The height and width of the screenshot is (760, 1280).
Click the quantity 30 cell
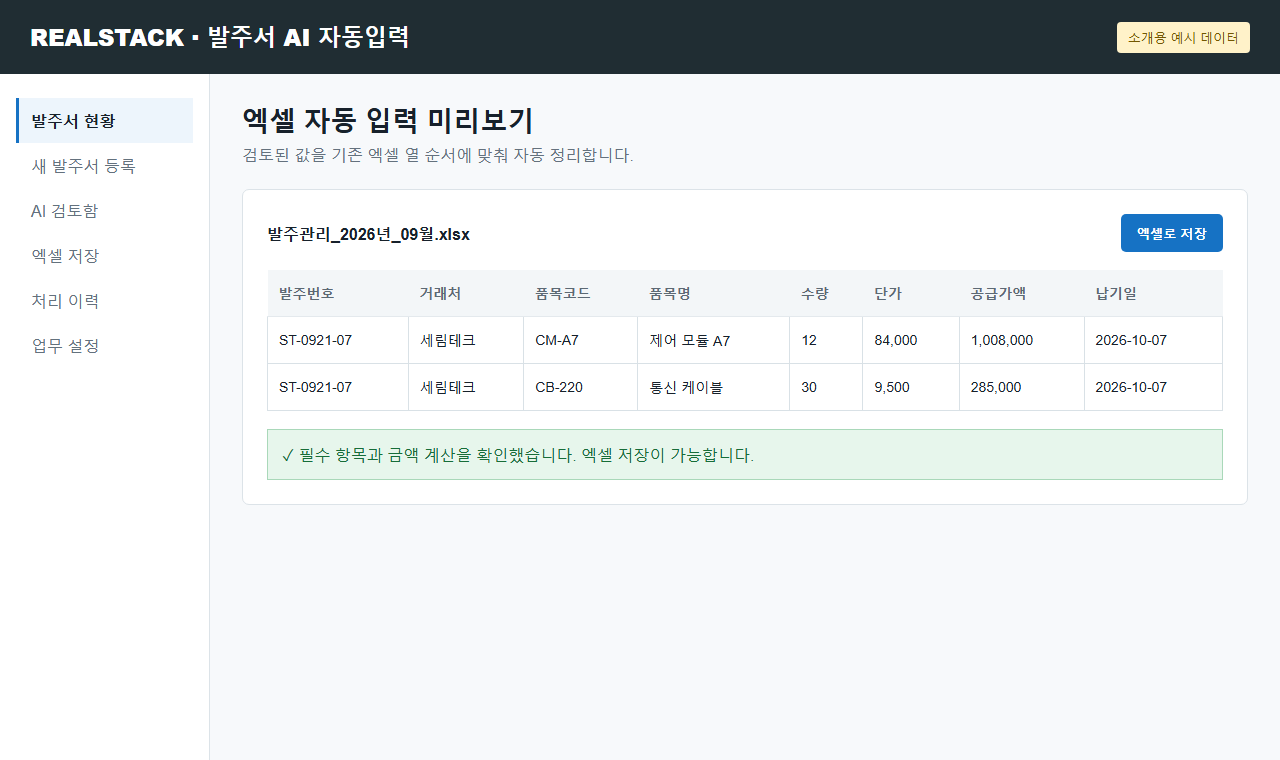[x=826, y=387]
